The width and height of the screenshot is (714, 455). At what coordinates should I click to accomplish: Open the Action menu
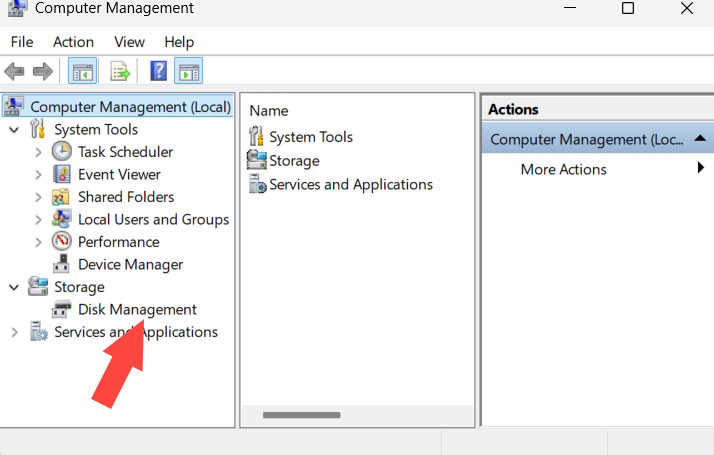click(x=73, y=42)
